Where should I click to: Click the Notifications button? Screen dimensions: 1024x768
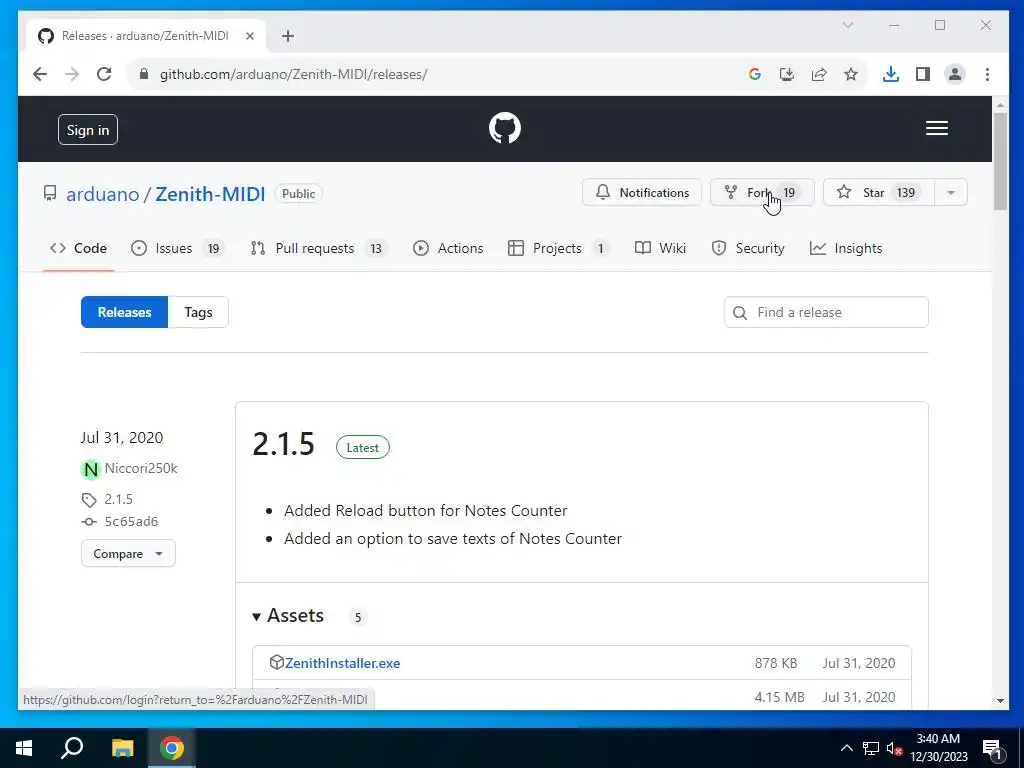point(641,193)
